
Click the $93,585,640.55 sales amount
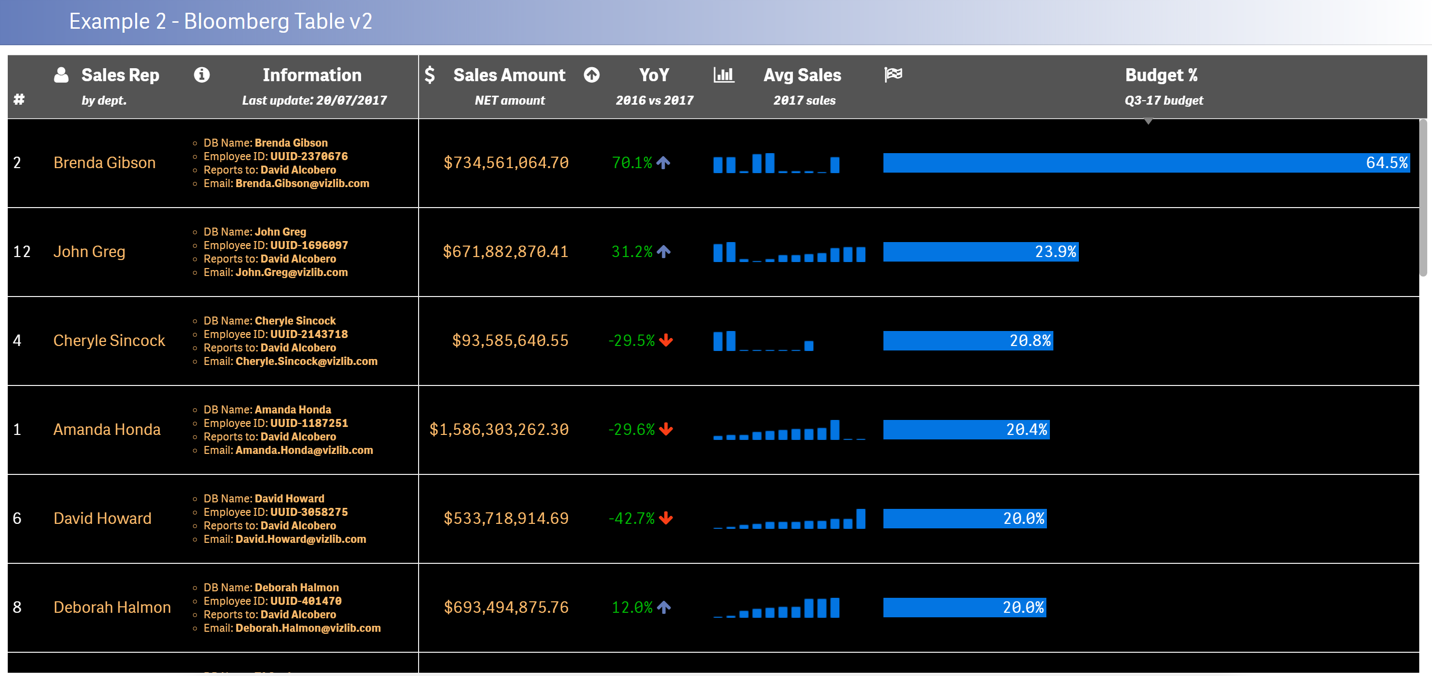coord(510,341)
